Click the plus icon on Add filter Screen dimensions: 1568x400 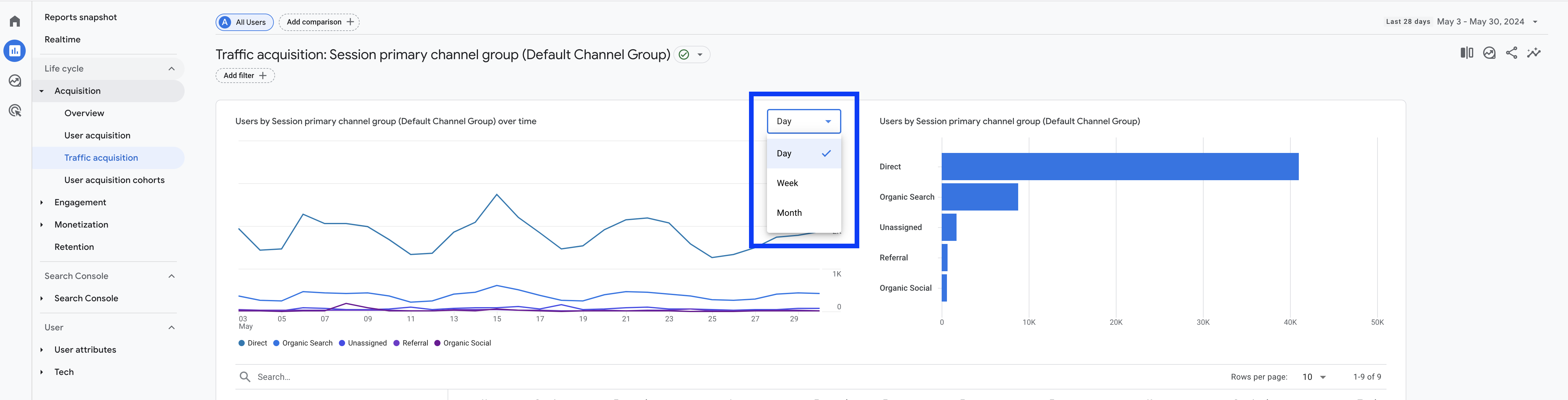[263, 76]
